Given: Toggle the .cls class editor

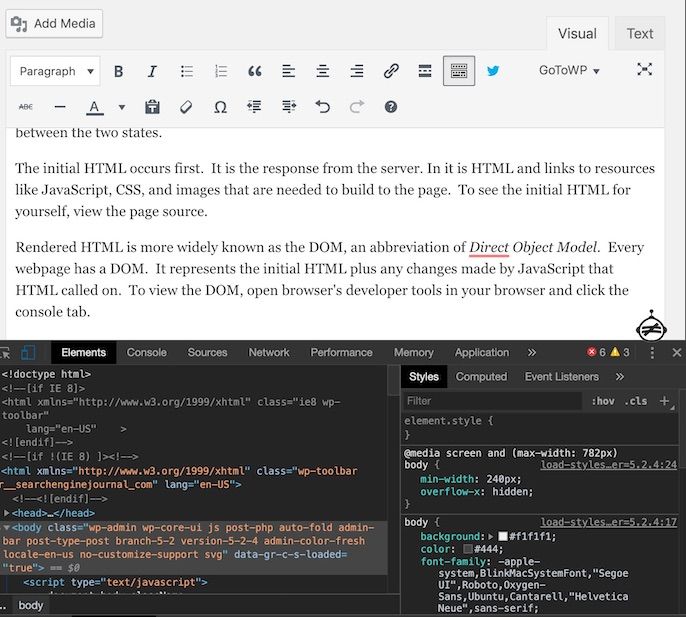Looking at the screenshot, I should click(x=635, y=401).
